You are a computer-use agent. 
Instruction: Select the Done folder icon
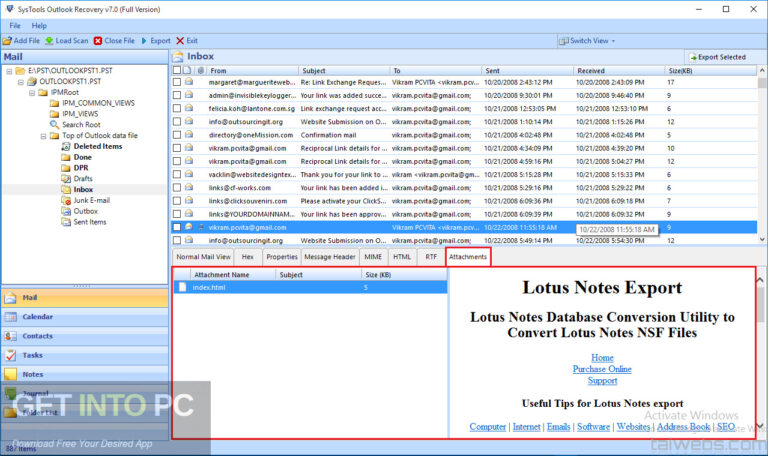click(66, 157)
